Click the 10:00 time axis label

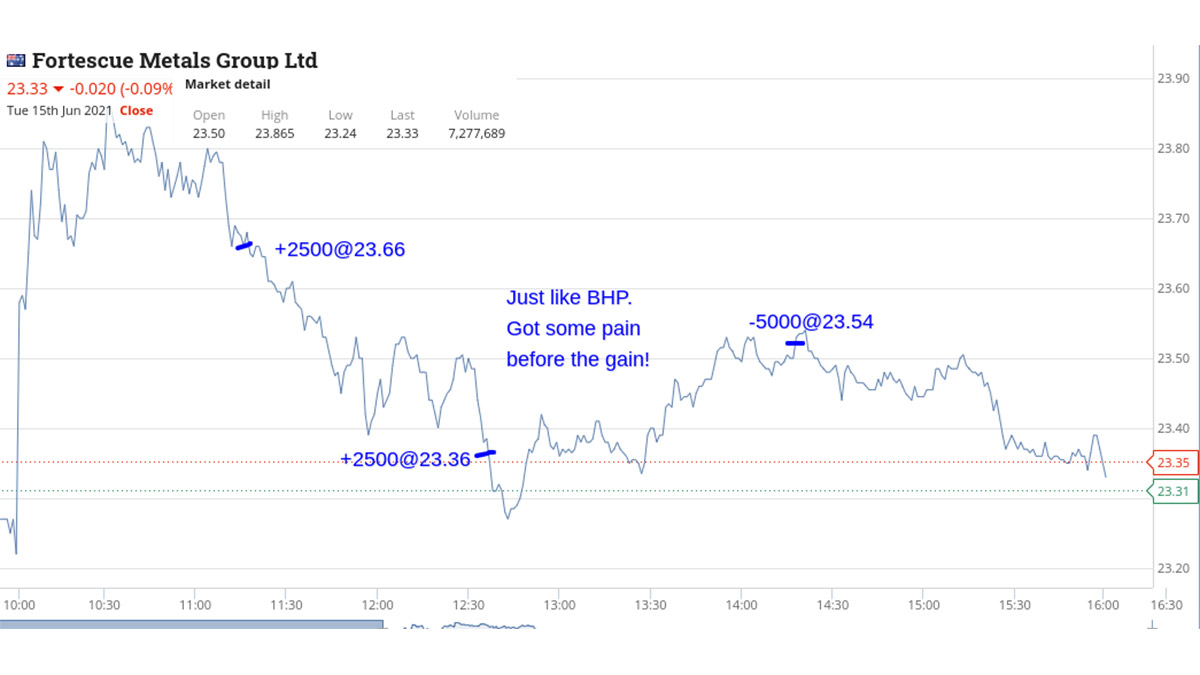[20, 605]
